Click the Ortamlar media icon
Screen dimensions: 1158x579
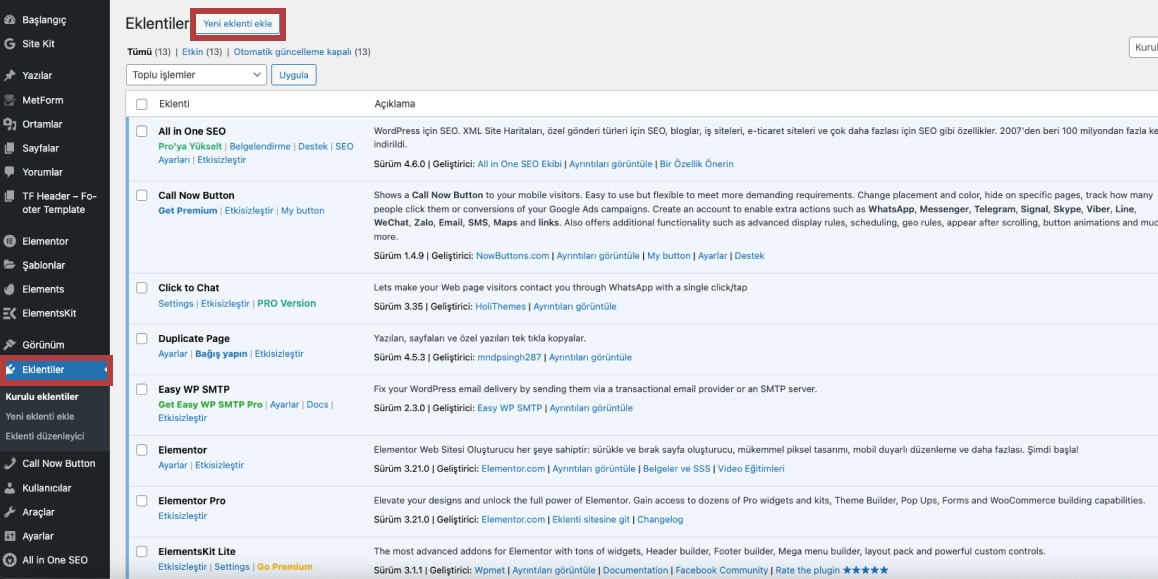click(10, 124)
